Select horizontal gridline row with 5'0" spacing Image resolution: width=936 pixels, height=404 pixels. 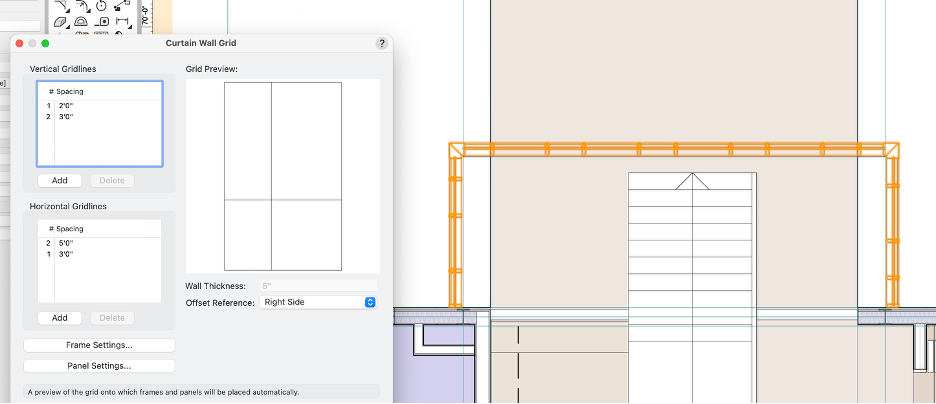[98, 243]
